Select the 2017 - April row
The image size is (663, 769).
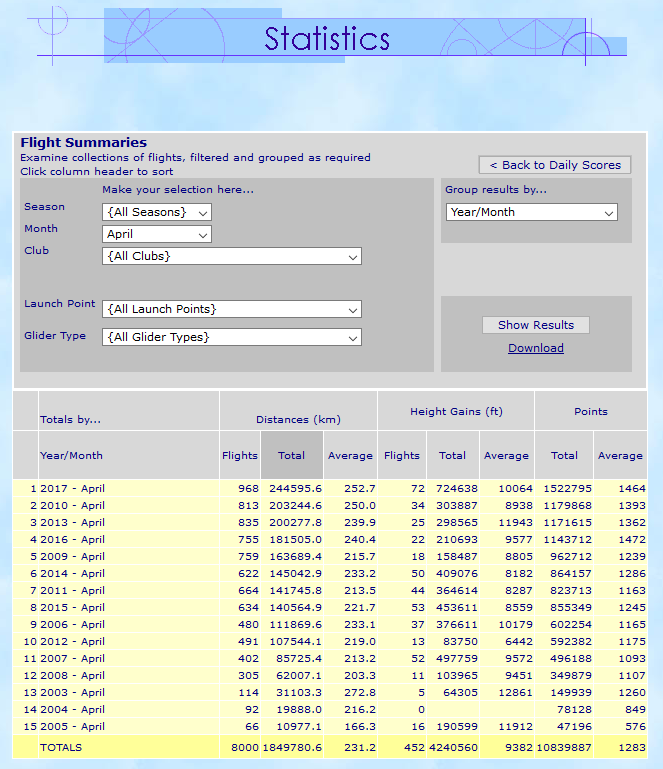click(72, 488)
